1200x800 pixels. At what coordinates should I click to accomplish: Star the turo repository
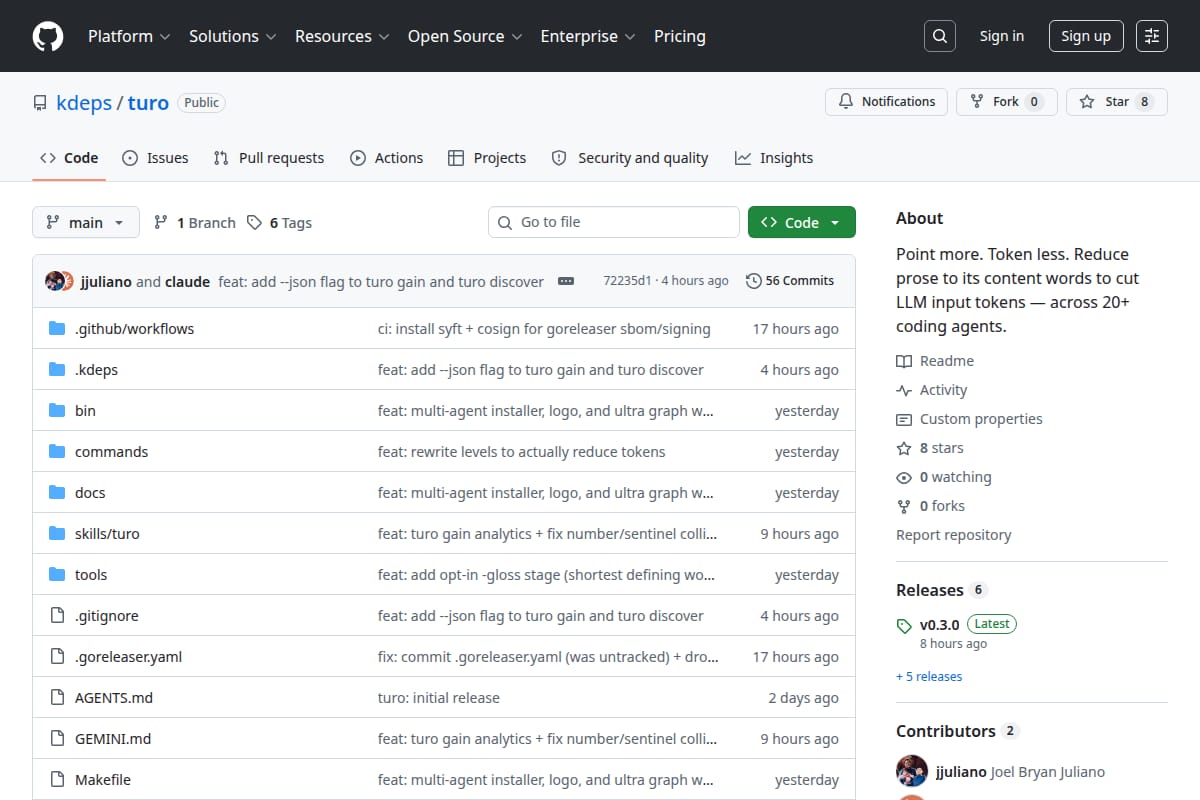[x=1117, y=101]
